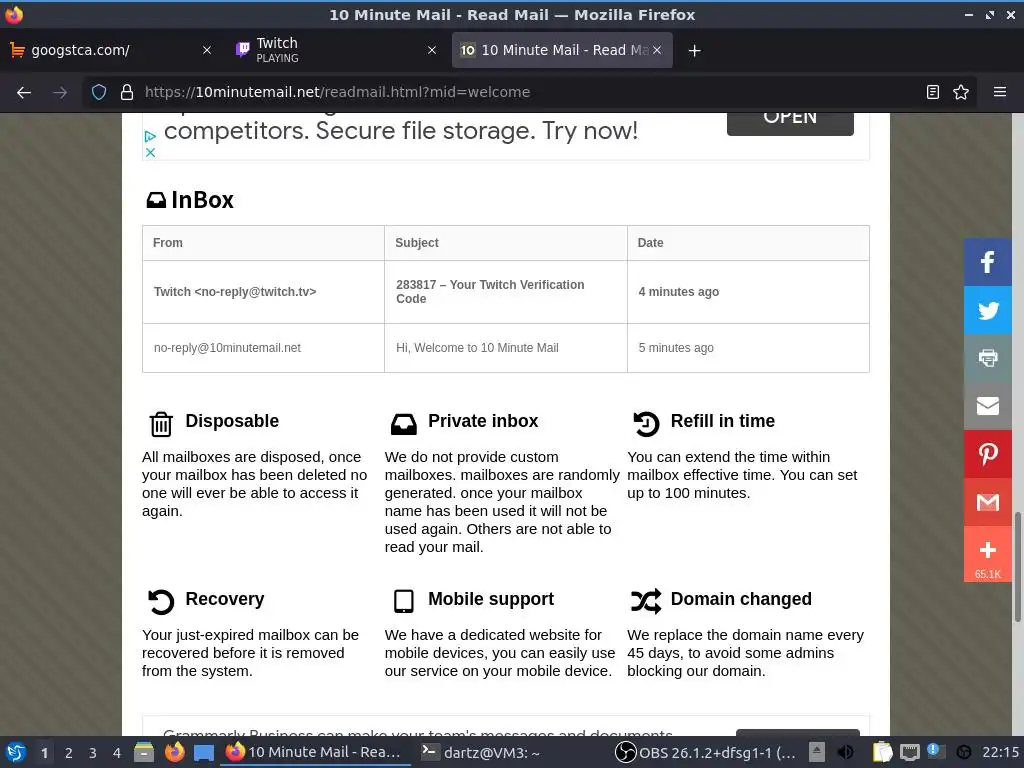Open Firefox hamburger menu

click(x=1000, y=92)
